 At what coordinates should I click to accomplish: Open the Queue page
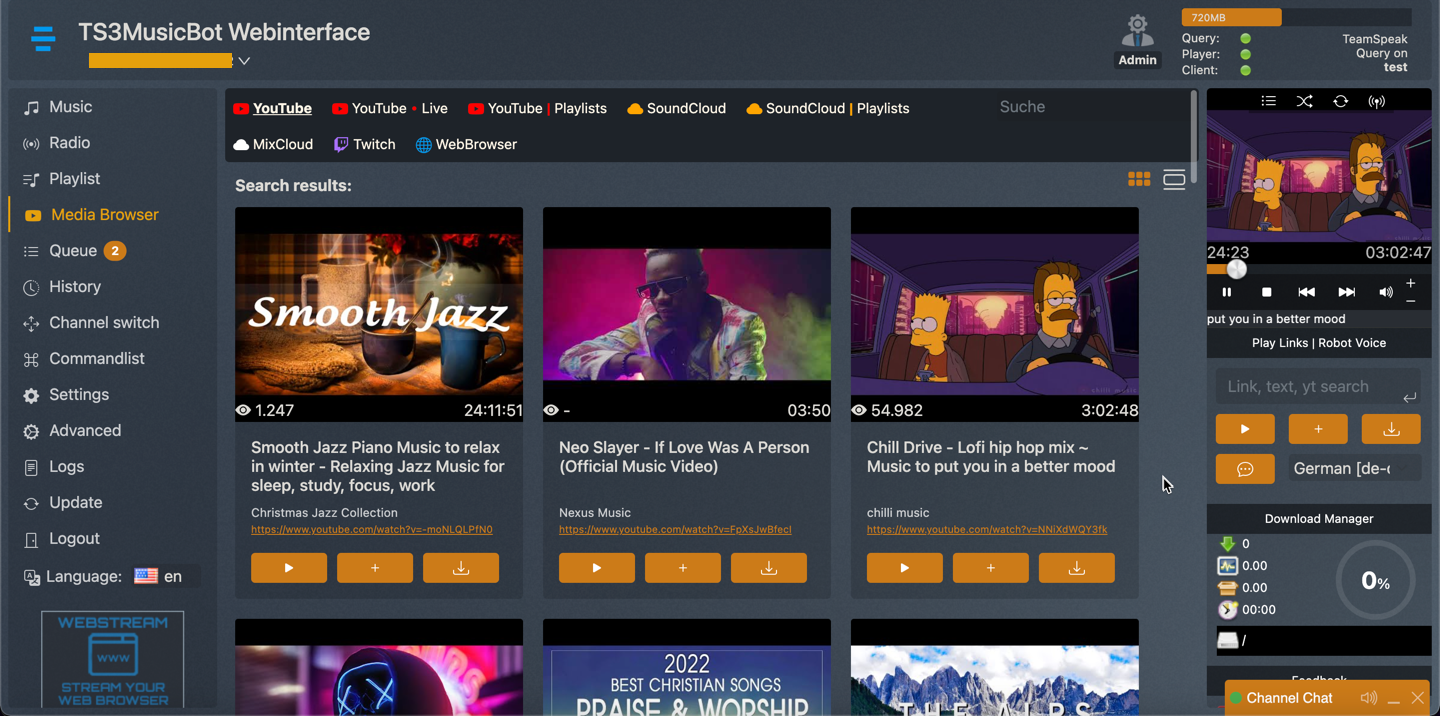74,251
